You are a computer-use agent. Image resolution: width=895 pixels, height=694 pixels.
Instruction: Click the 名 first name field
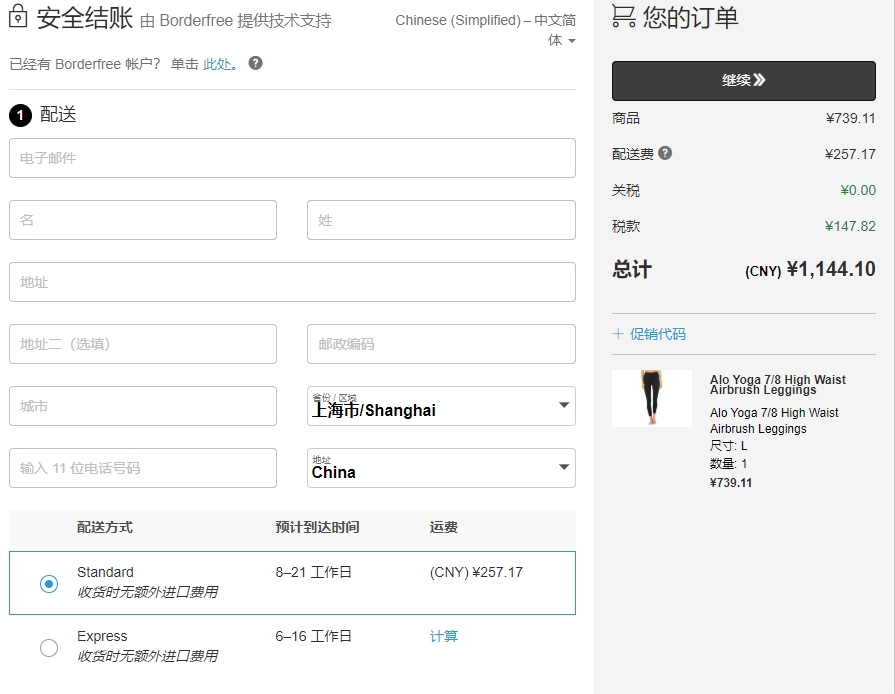pos(143,220)
